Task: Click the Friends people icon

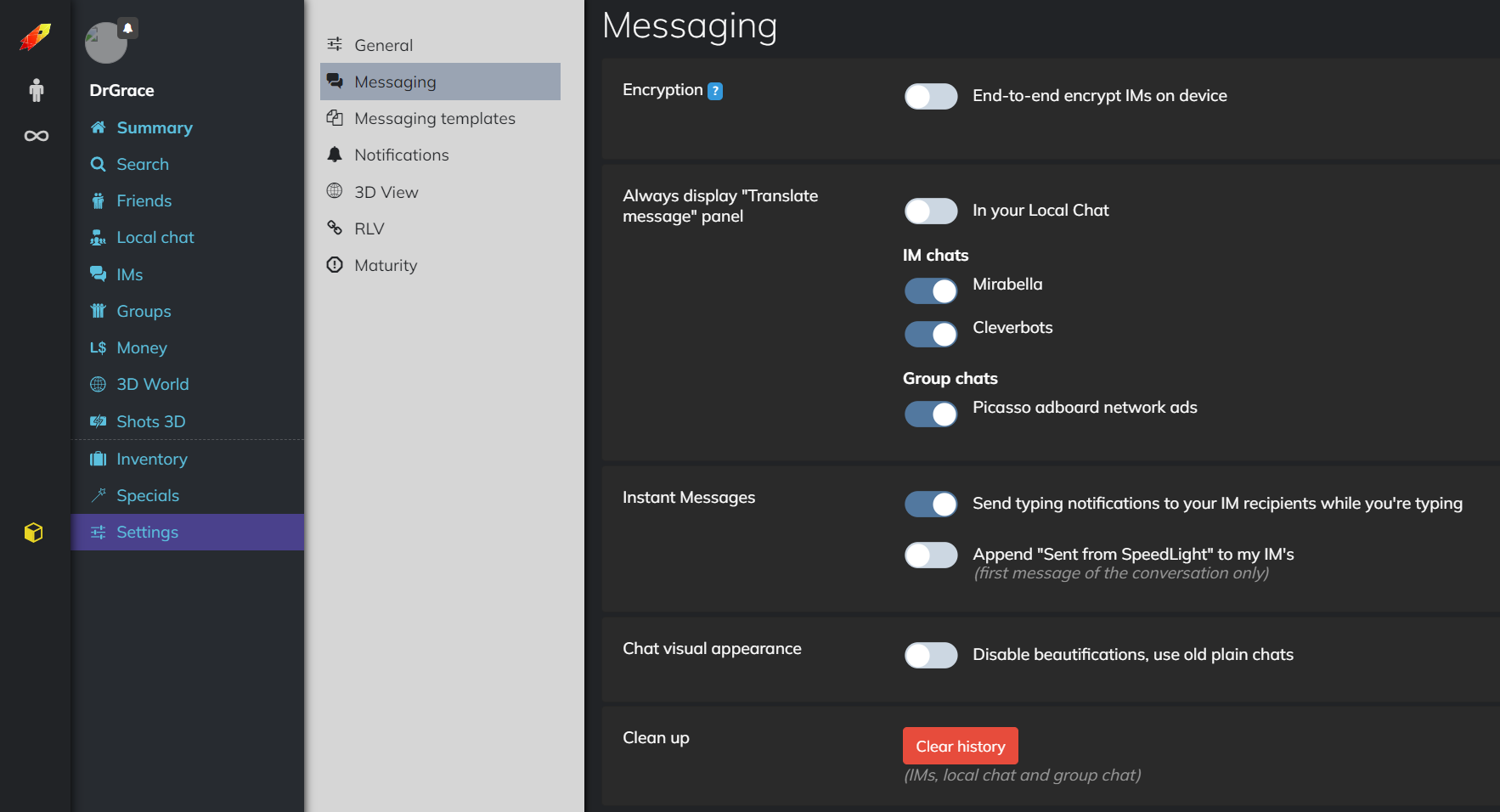Action: [x=99, y=200]
